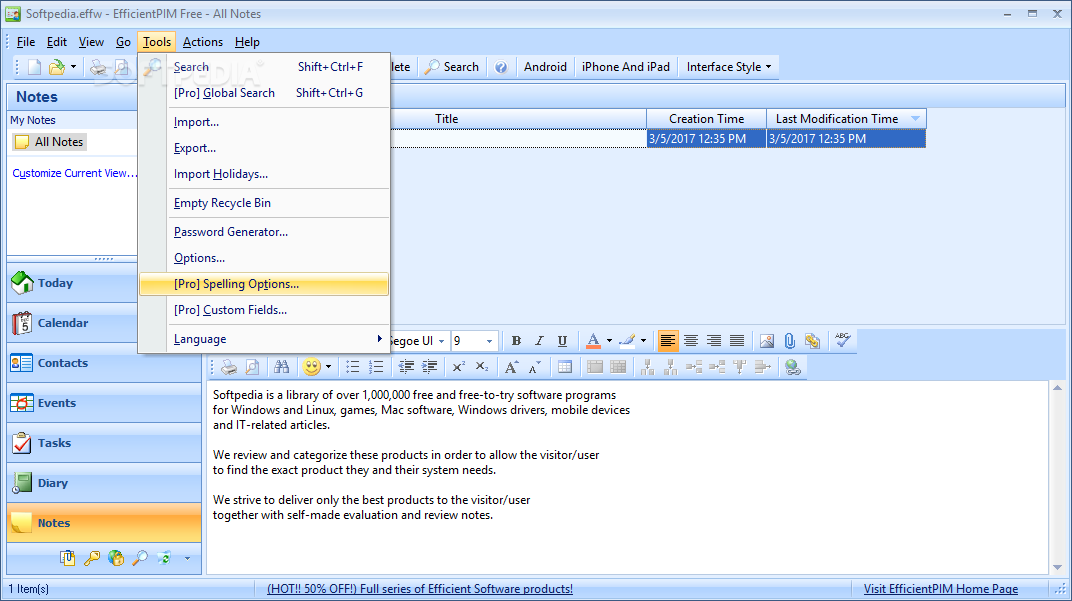This screenshot has height=601, width=1072.
Task: Grow the font size
Action: [511, 367]
